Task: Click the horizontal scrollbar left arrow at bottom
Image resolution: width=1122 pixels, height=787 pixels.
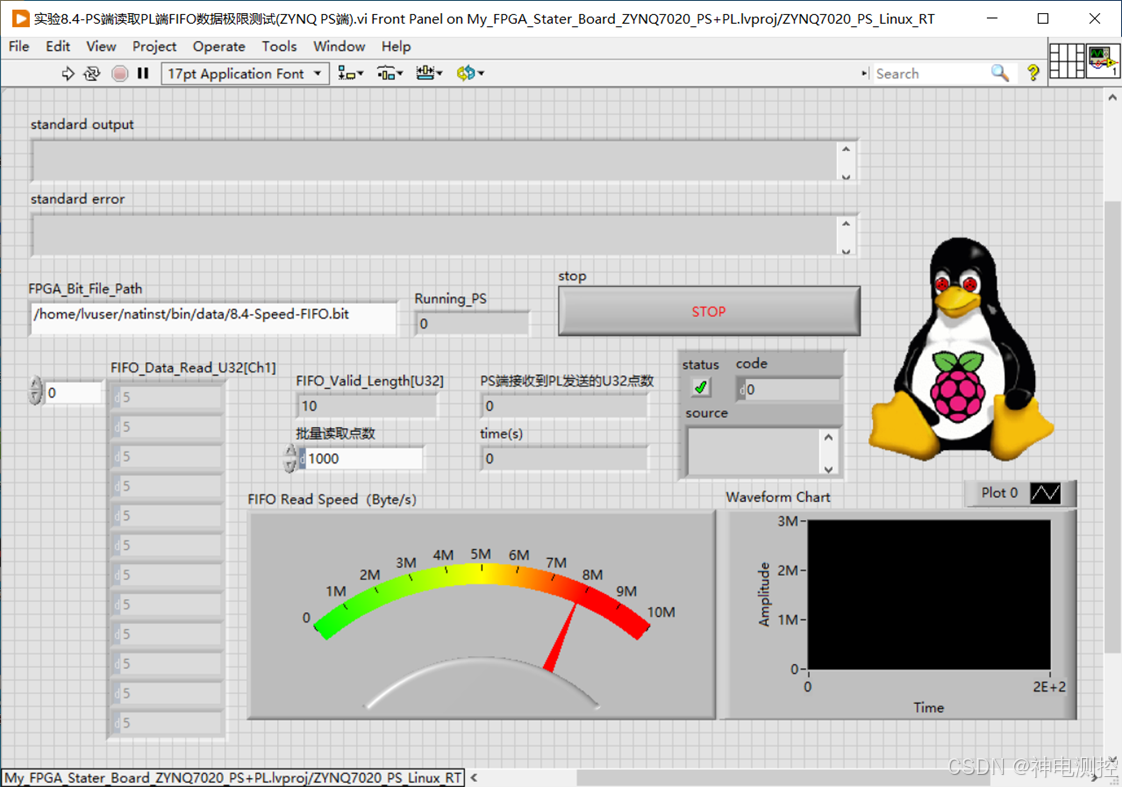Action: tap(474, 777)
